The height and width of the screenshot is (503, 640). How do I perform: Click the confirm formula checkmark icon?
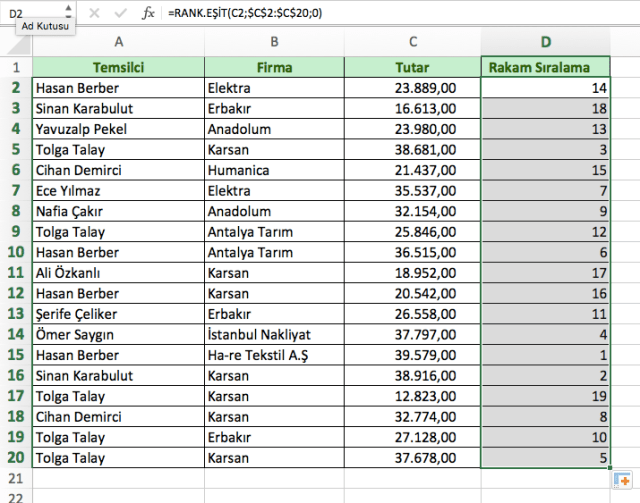(120, 13)
